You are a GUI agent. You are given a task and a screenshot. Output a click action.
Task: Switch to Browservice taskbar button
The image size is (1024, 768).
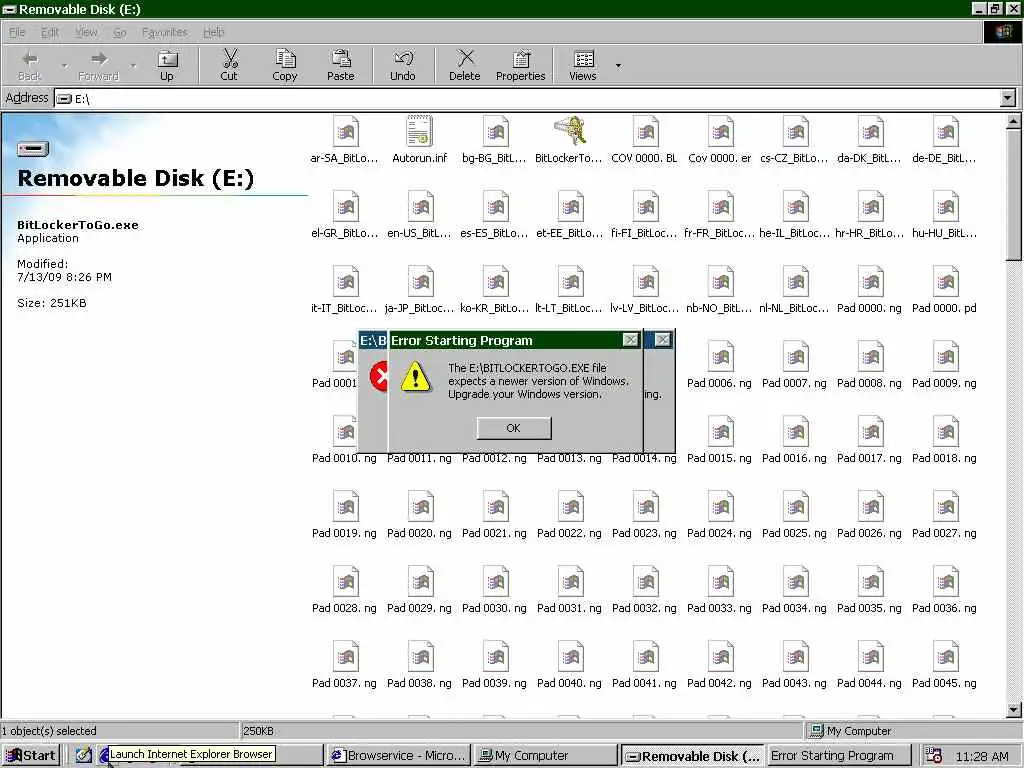click(x=398, y=756)
